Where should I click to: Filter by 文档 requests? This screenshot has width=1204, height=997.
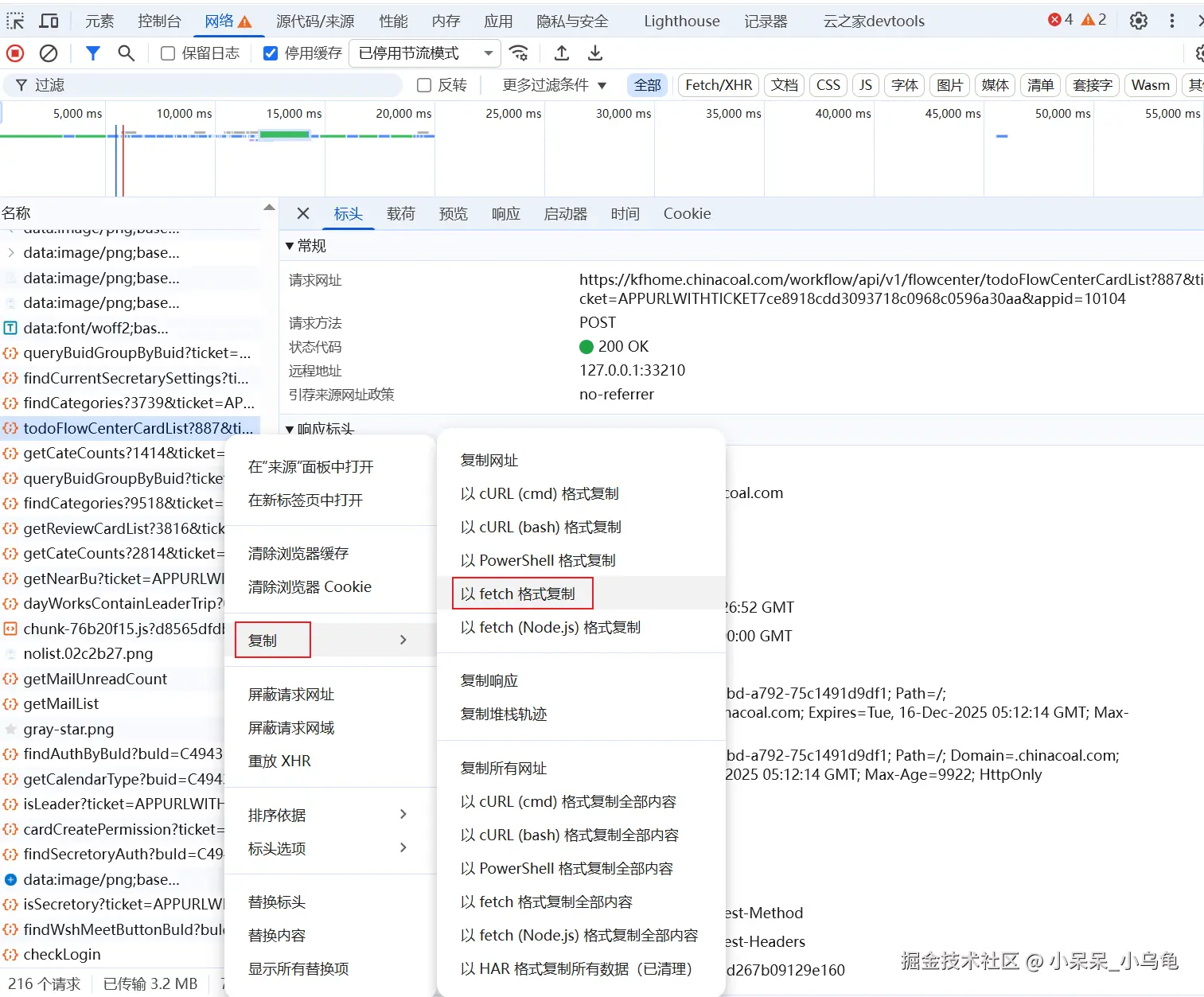point(785,85)
